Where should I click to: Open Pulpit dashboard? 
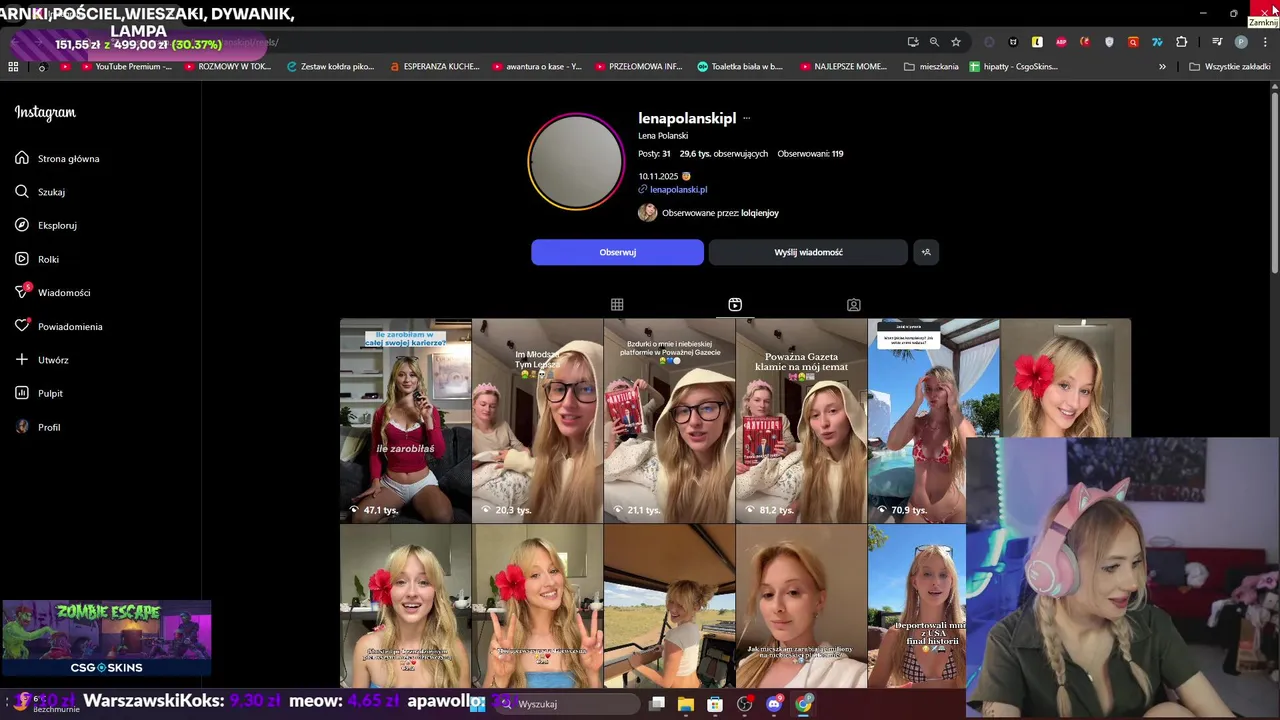pyautogui.click(x=40, y=393)
